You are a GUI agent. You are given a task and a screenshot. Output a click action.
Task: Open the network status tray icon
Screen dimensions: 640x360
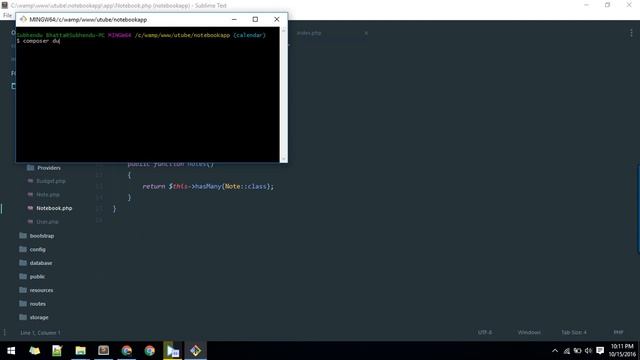point(567,351)
